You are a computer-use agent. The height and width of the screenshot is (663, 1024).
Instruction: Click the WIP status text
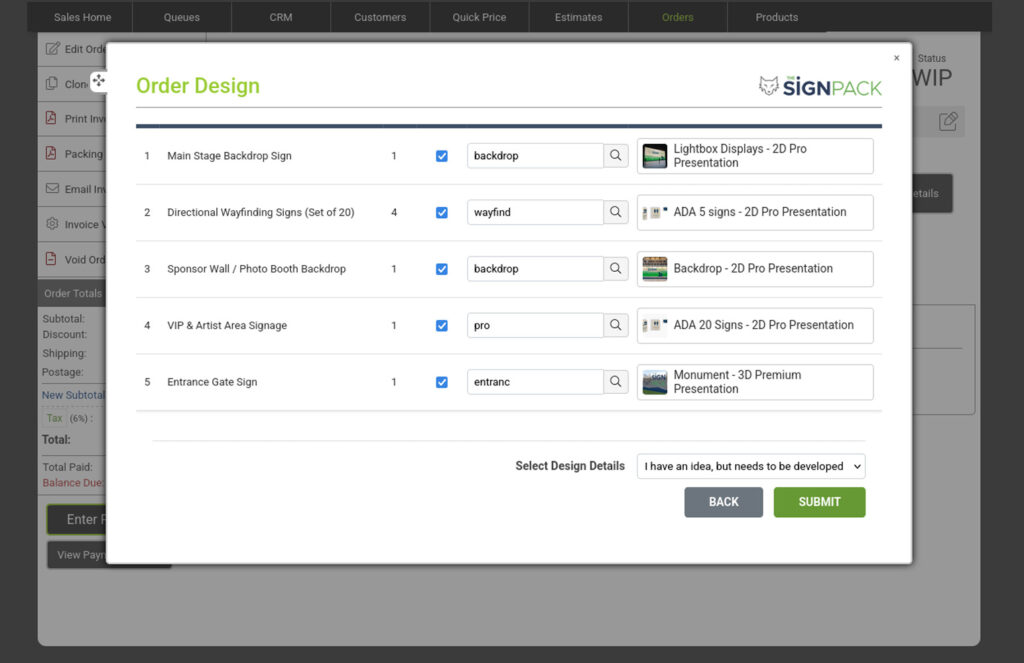coord(933,78)
